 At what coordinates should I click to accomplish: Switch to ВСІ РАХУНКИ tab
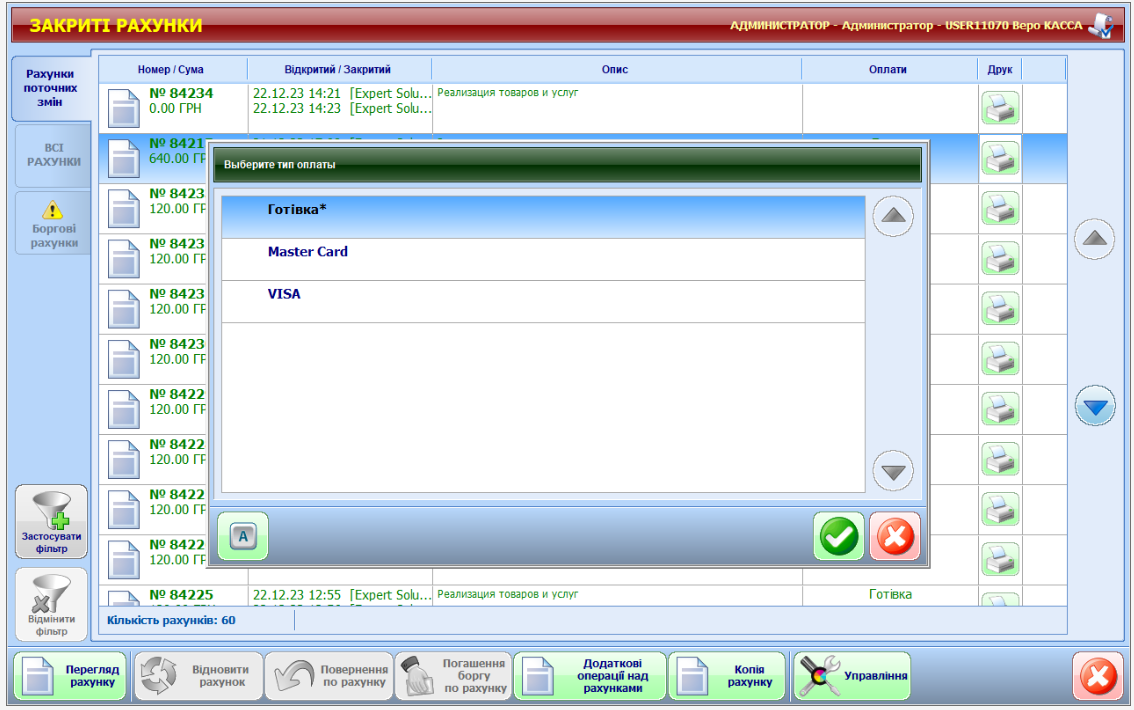point(54,155)
